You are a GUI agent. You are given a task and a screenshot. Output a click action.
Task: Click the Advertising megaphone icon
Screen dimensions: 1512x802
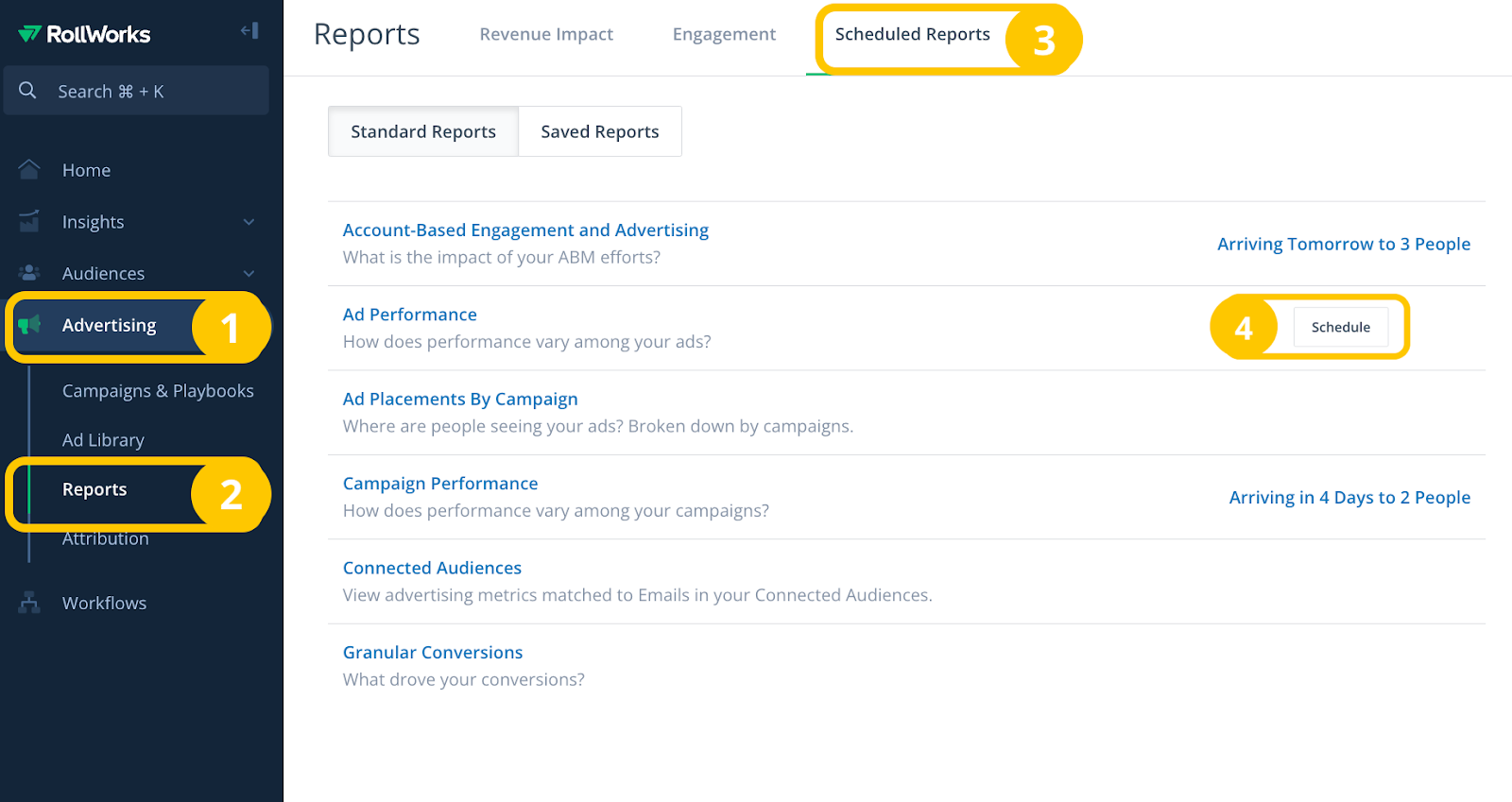click(x=29, y=324)
